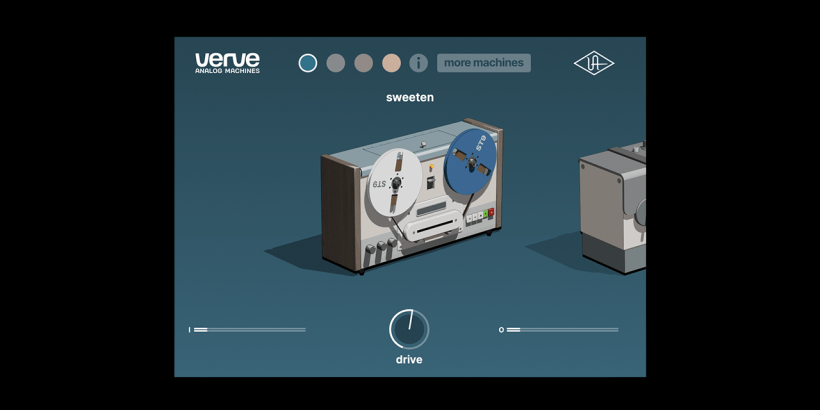Click the drive knob
820x410 pixels.
[x=409, y=329]
